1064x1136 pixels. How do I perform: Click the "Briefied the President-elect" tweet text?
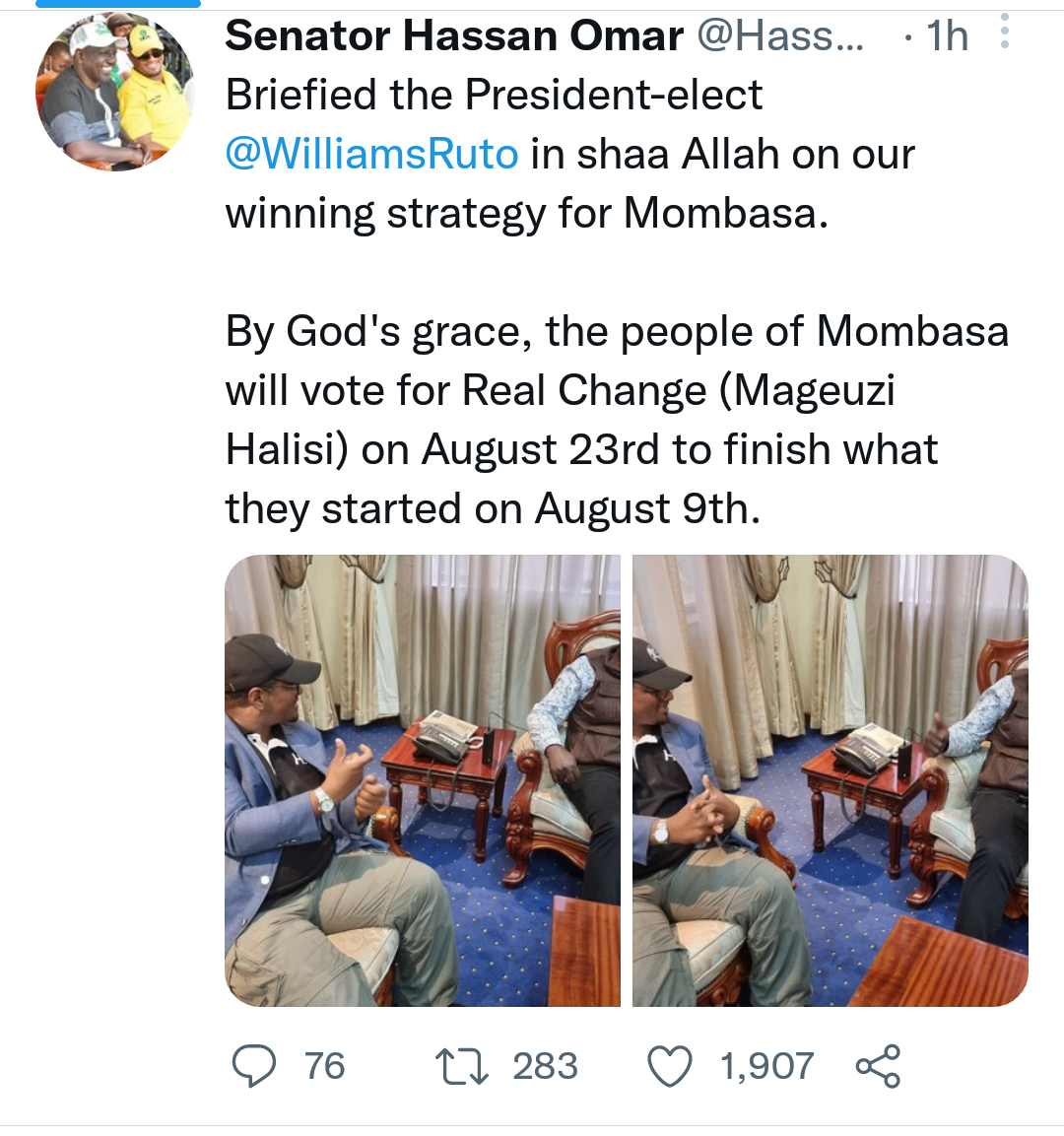494,96
